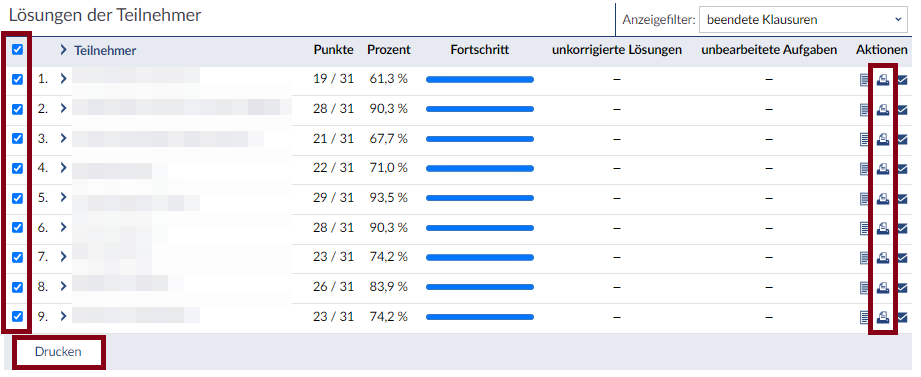This screenshot has width=921, height=377.
Task: Expand details for participant 5 with the chevron
Action: click(x=63, y=197)
